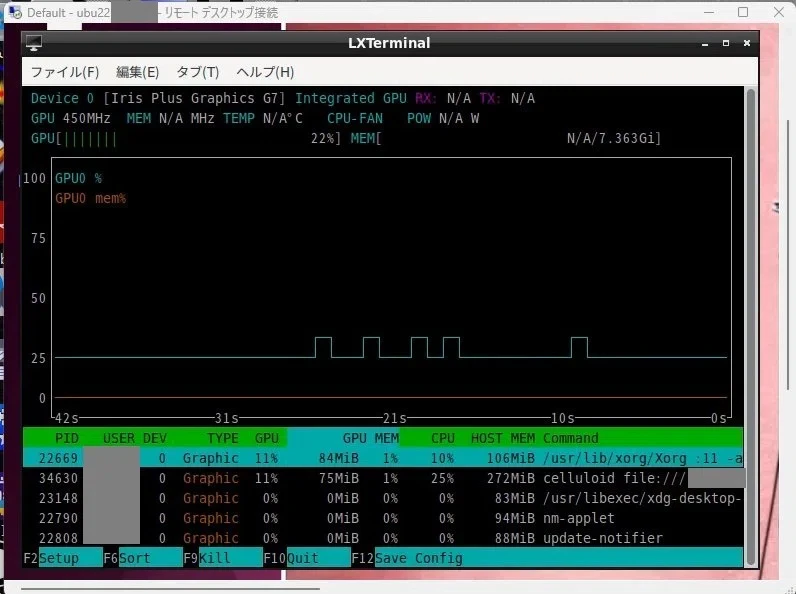Viewport: 796px width, 594px height.
Task: Click the MEM bar showing N/A/7.363Gi
Action: [x=506, y=138]
